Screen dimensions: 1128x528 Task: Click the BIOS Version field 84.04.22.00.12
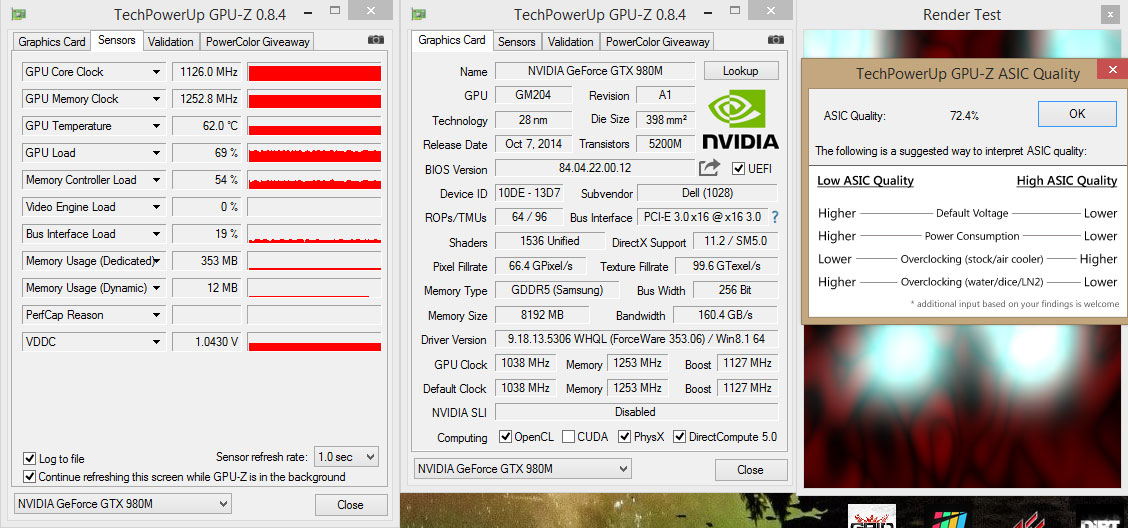(x=595, y=168)
